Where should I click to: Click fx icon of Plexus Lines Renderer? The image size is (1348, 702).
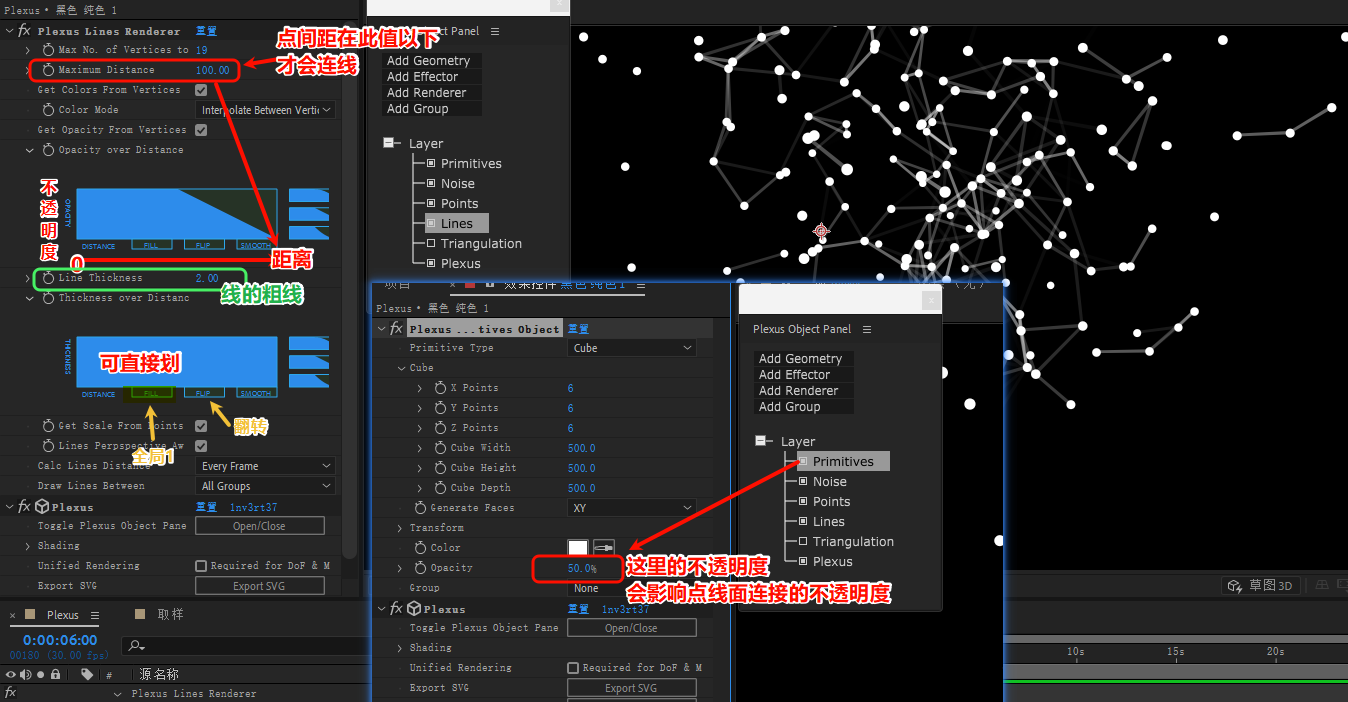click(x=24, y=31)
